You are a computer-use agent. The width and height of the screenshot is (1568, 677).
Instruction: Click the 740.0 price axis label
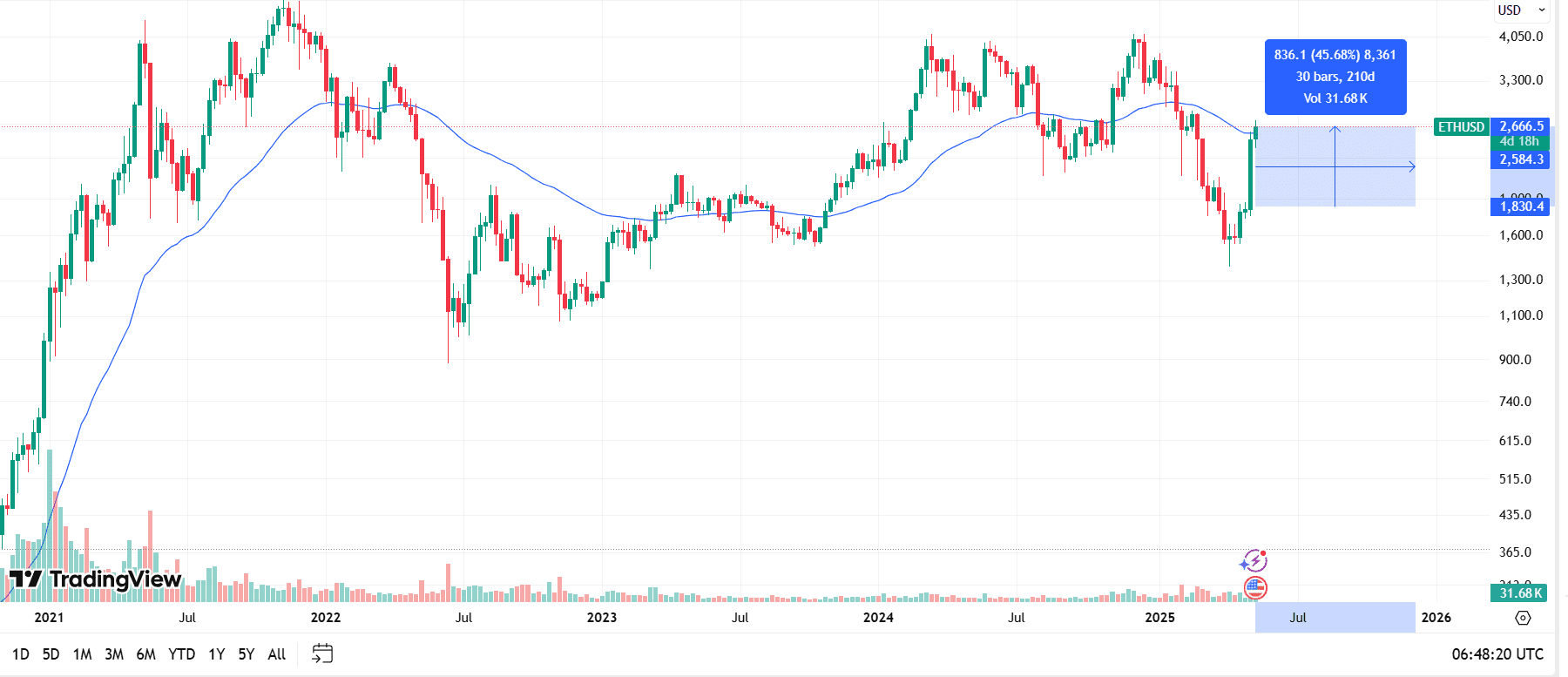point(1515,402)
